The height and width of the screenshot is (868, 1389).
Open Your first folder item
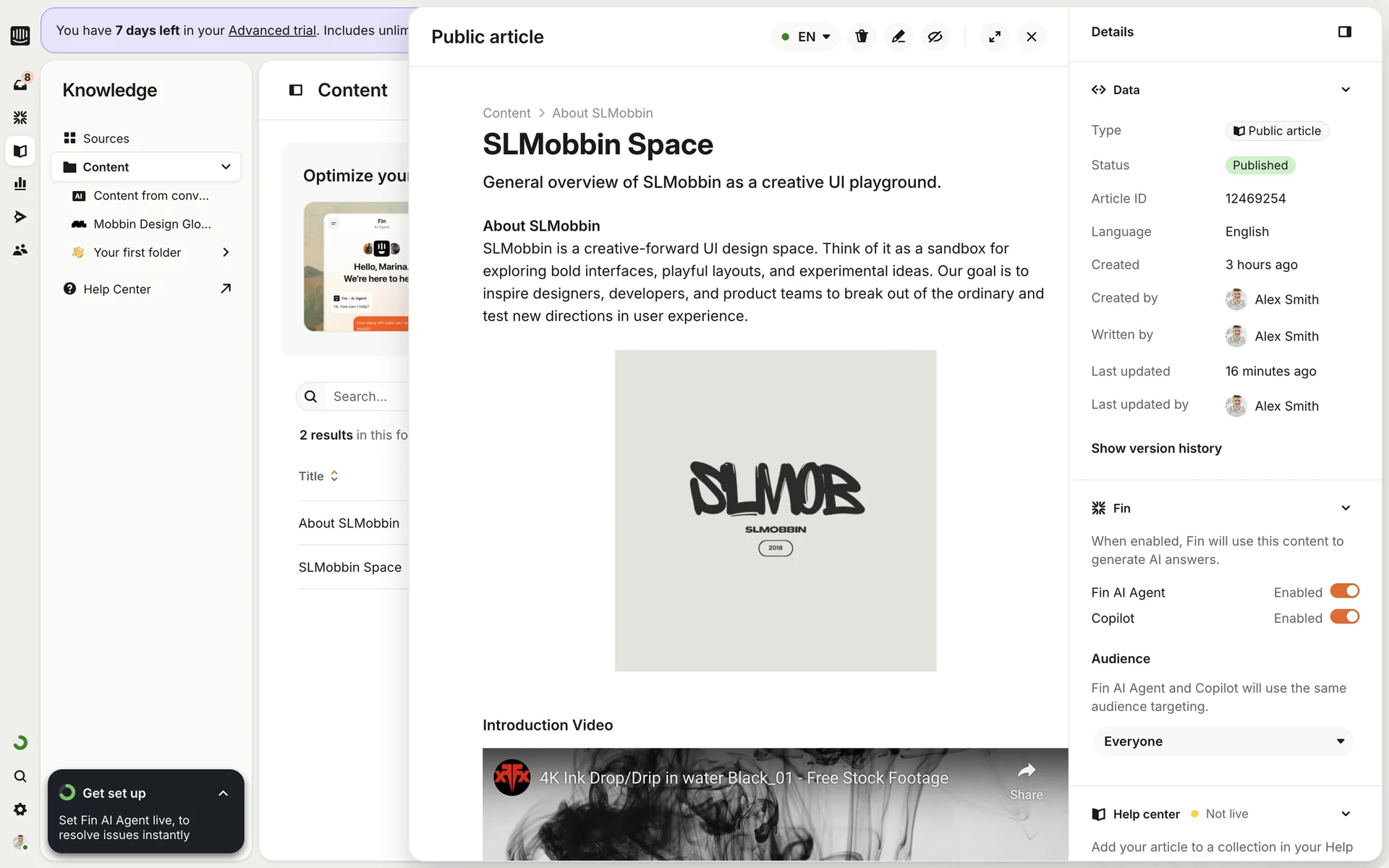tap(137, 252)
